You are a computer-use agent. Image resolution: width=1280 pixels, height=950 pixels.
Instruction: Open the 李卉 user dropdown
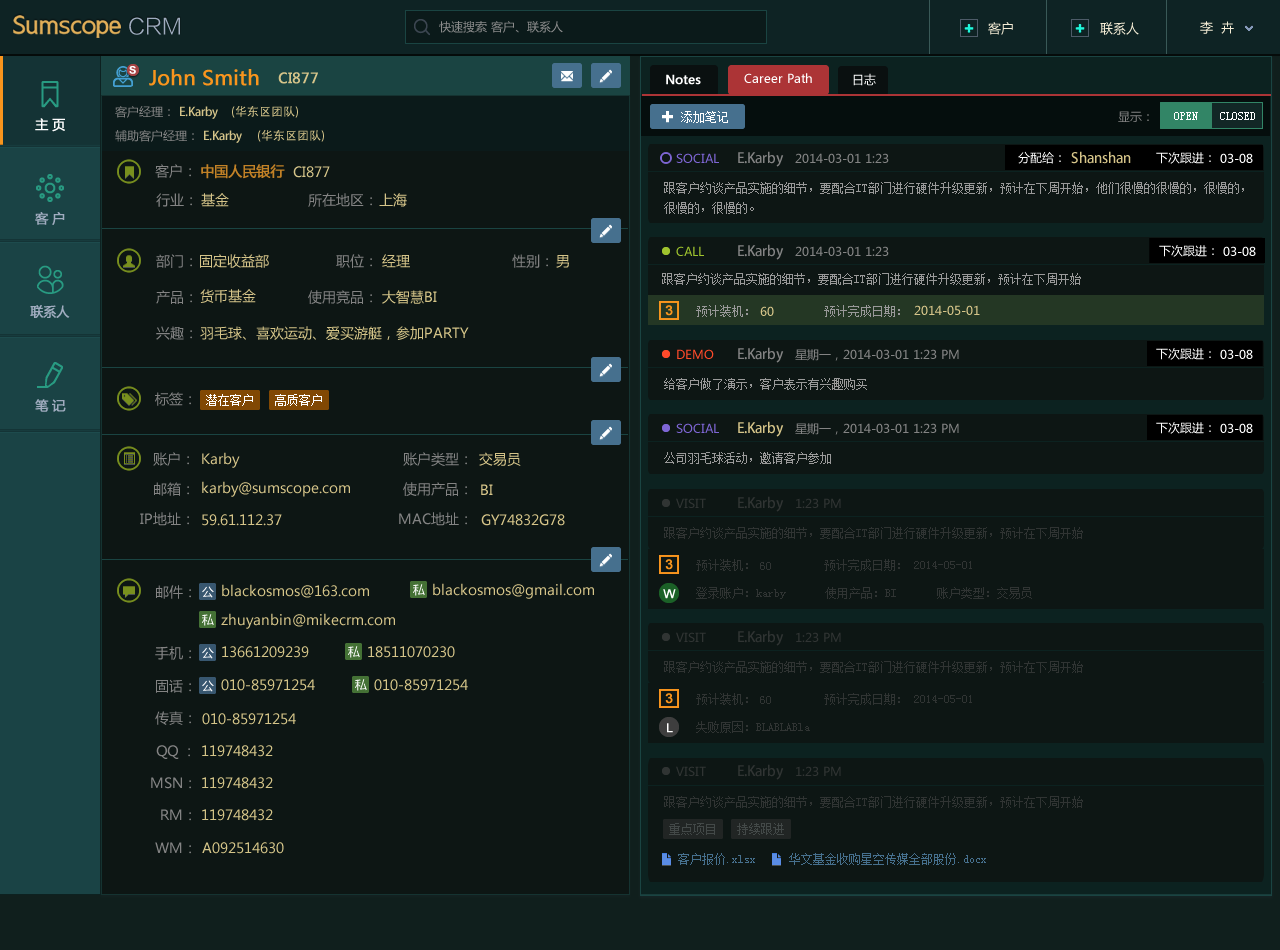coord(1226,28)
